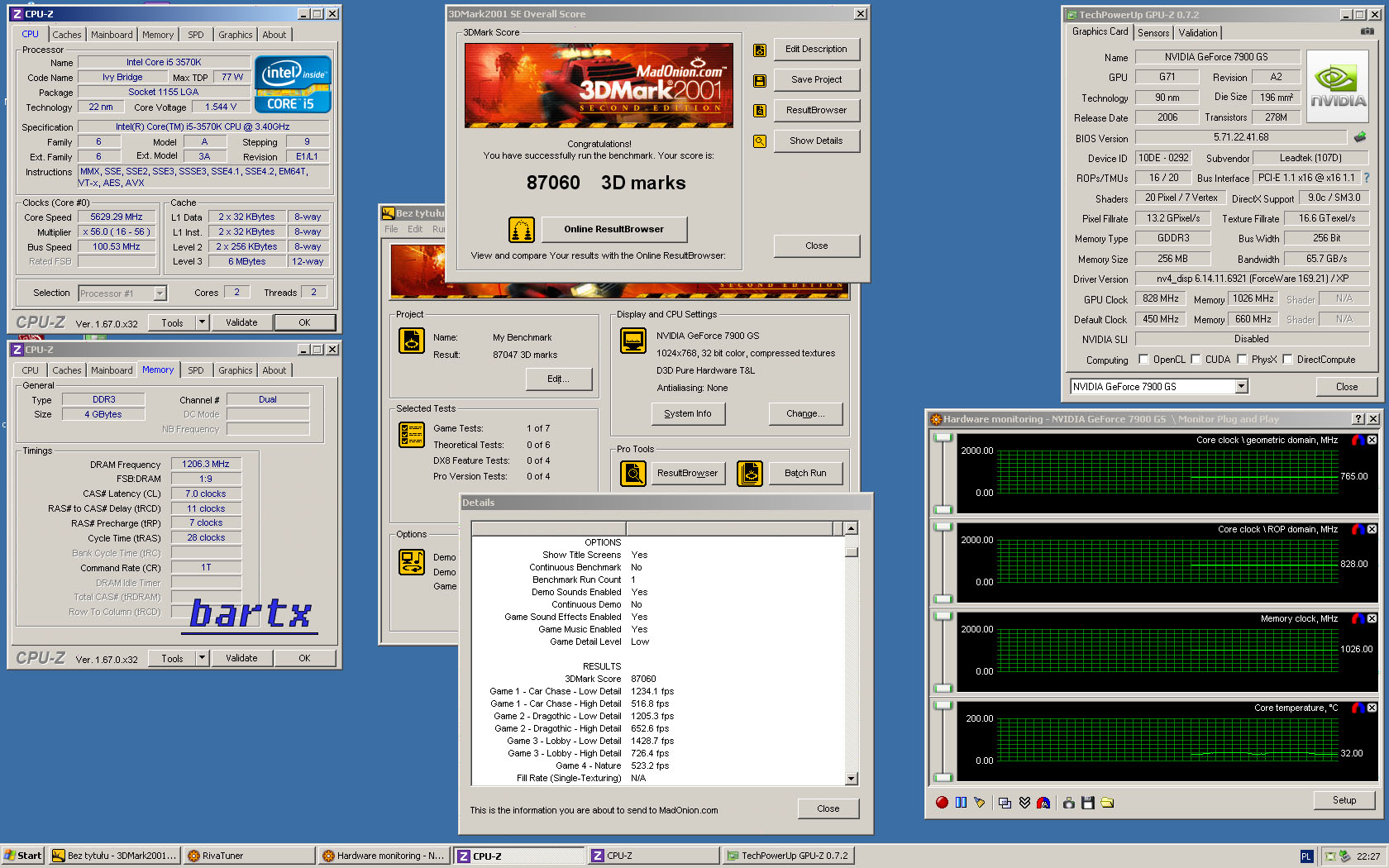Click the Setup button in Hardware monitoring
1389x868 pixels.
pyautogui.click(x=1344, y=800)
